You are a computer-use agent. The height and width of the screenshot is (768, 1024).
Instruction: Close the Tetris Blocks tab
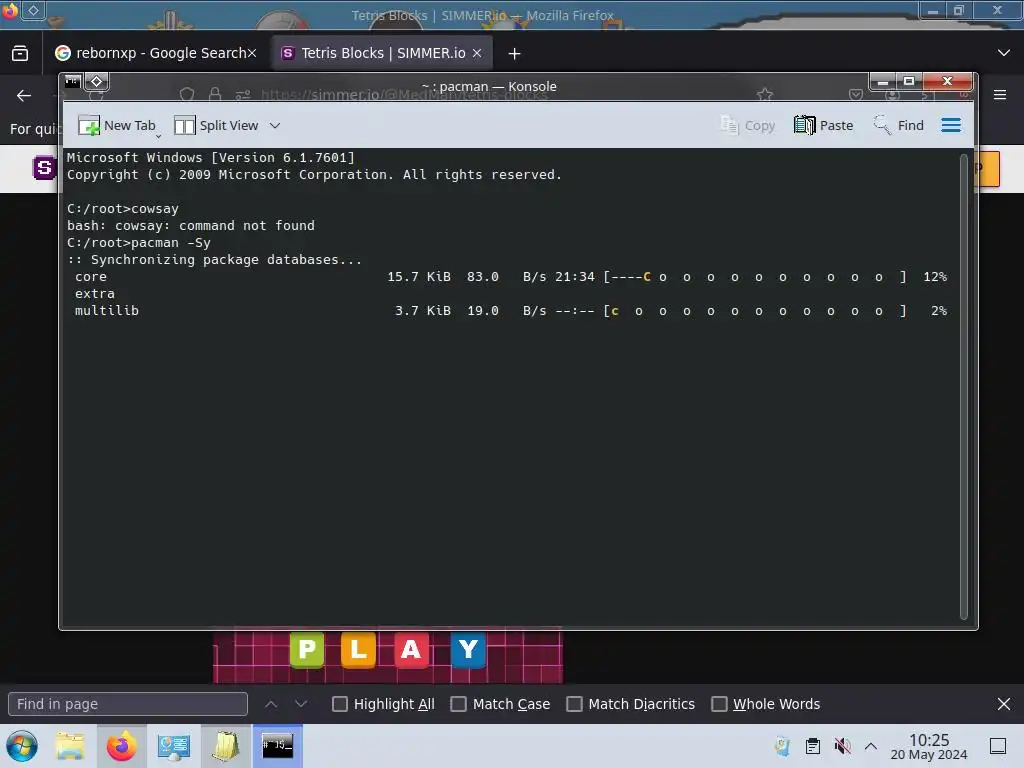click(477, 53)
